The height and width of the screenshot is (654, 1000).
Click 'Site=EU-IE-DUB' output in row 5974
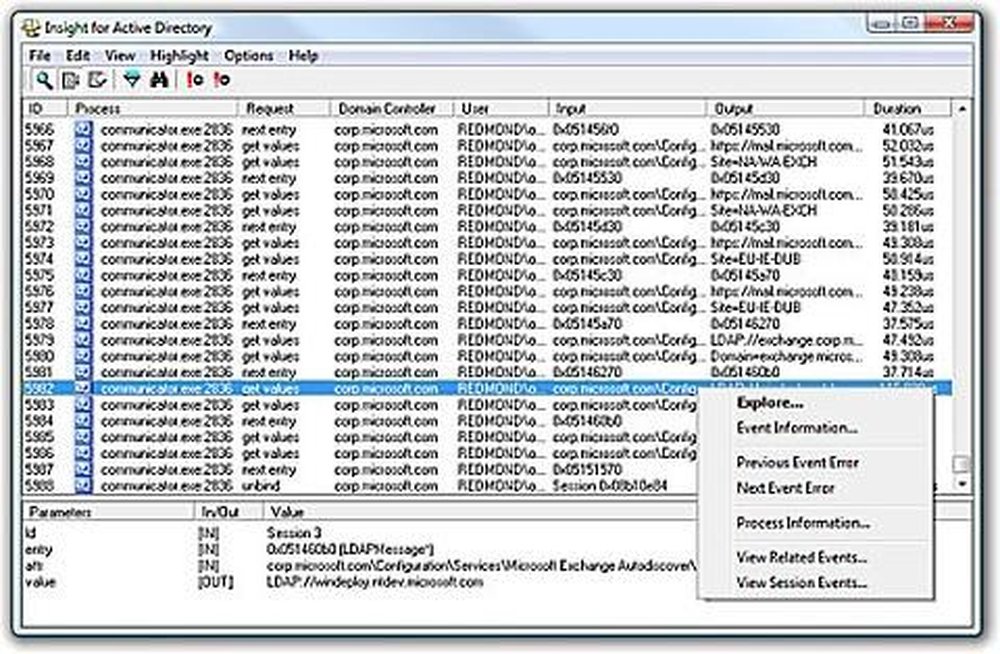tap(756, 259)
